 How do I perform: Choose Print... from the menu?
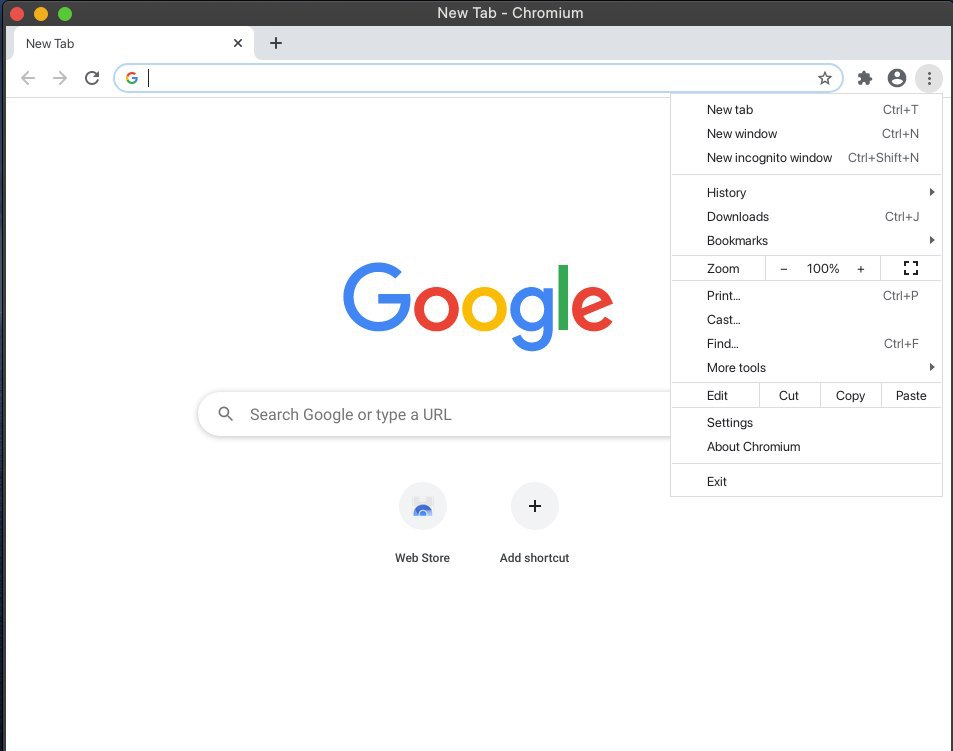point(807,296)
